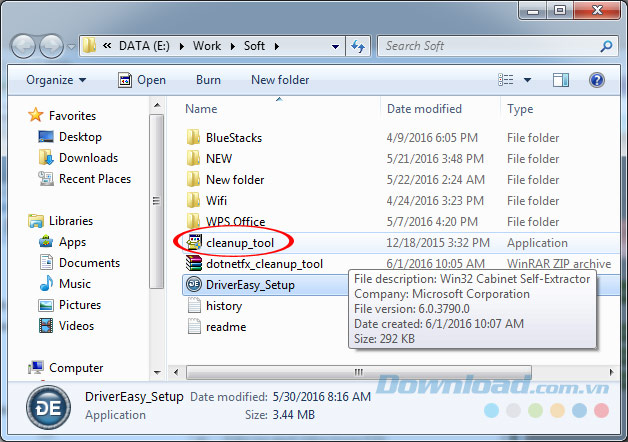628x442 pixels.
Task: Select Computer in the navigation pane
Action: point(66,368)
